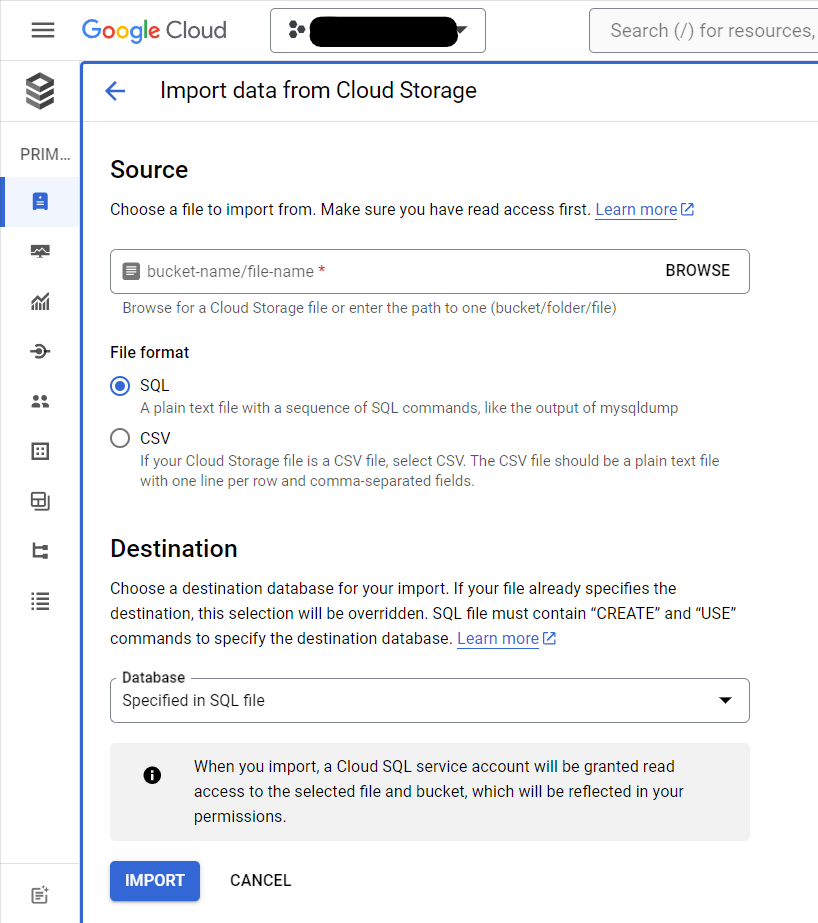
Task: Open the Connections sidebar icon
Action: (40, 351)
